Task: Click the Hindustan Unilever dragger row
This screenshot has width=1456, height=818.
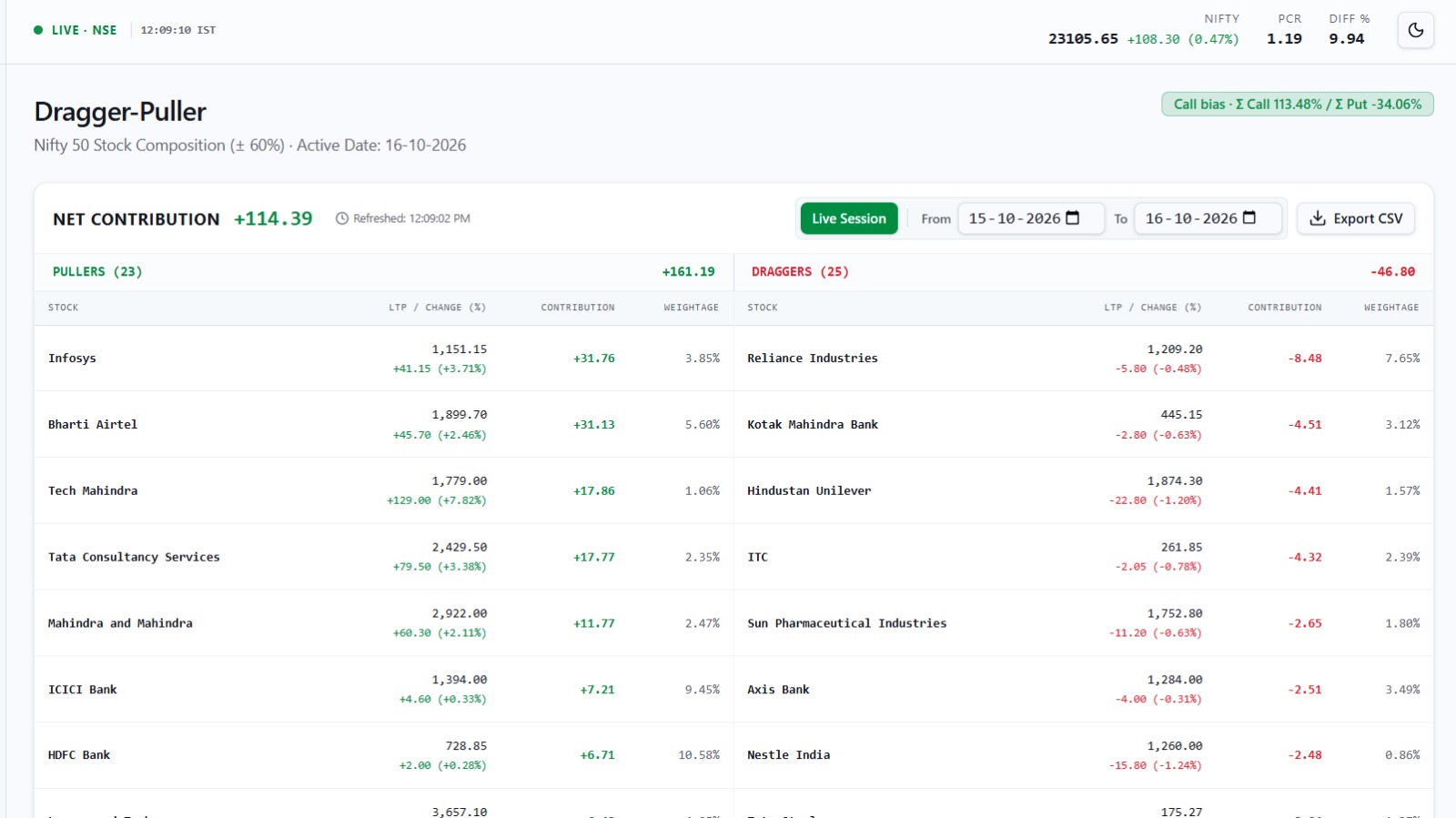Action: pos(1084,491)
